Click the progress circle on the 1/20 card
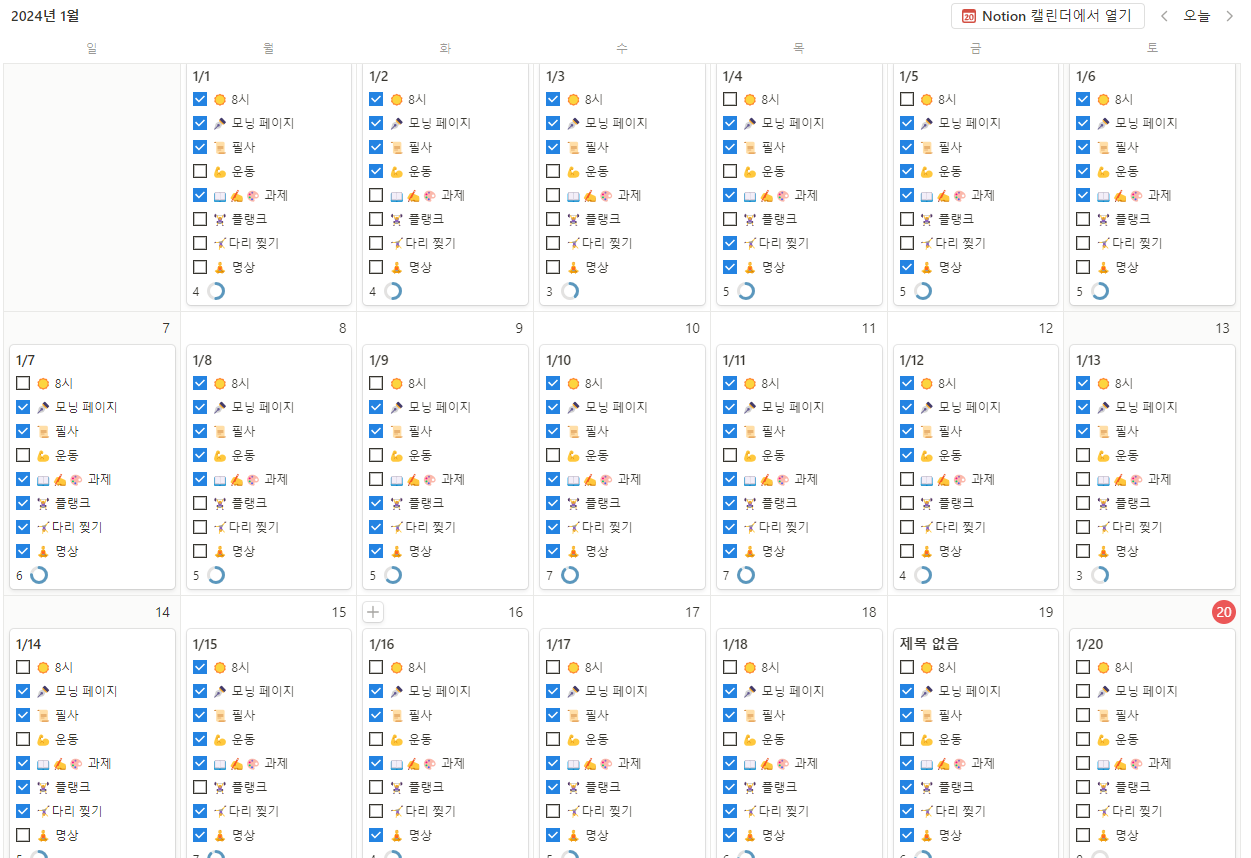Image resolution: width=1251 pixels, height=858 pixels. (1099, 857)
